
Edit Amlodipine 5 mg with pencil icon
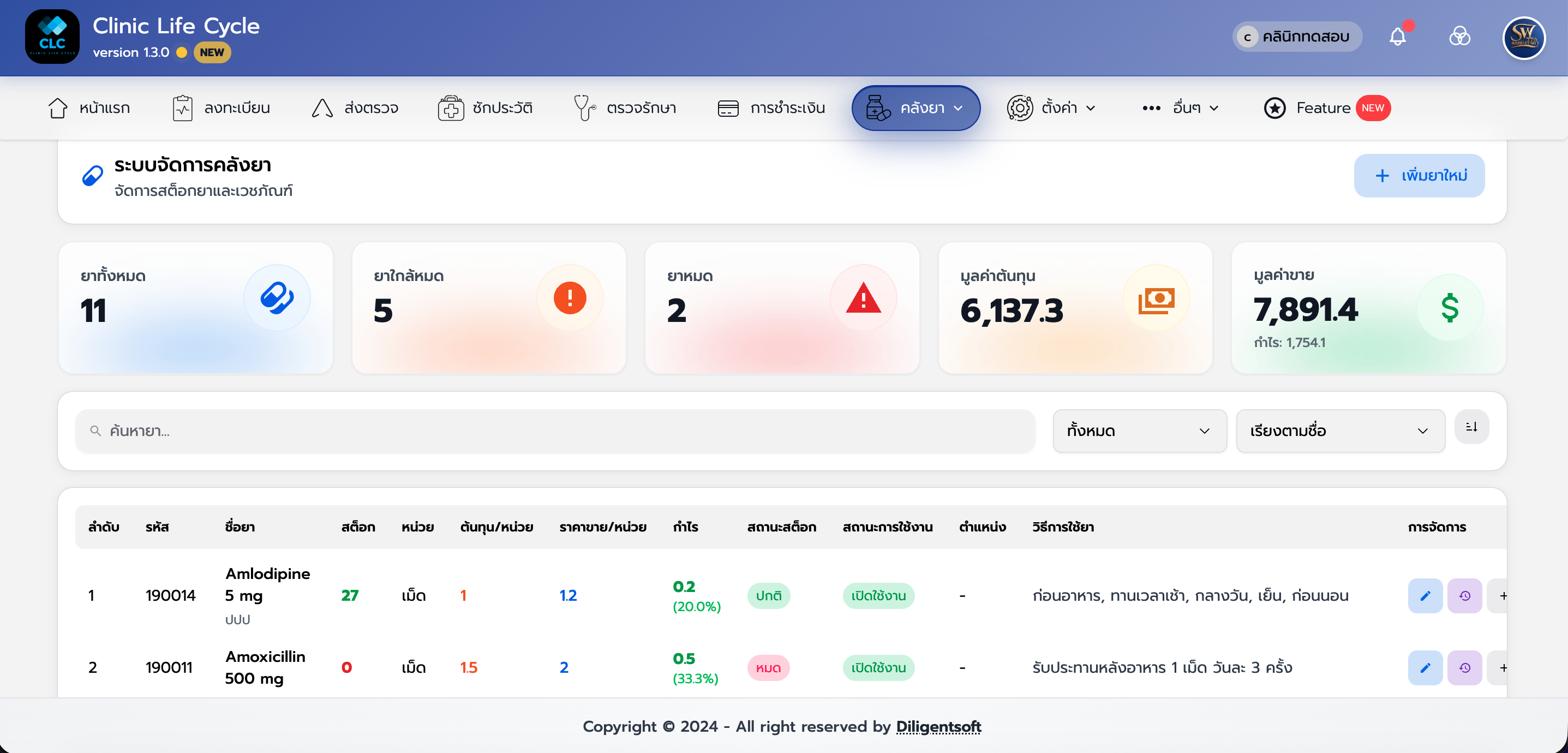point(1425,596)
